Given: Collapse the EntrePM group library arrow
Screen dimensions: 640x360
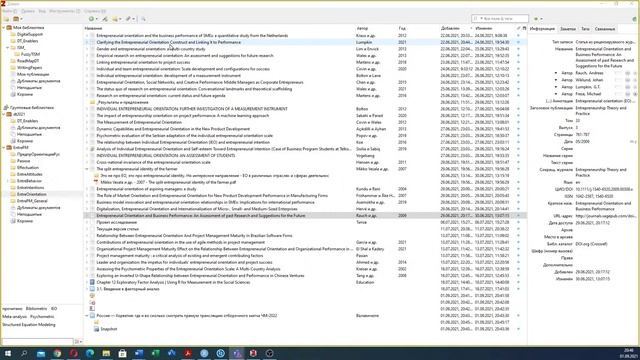Looking at the screenshot, I should tap(4, 147).
